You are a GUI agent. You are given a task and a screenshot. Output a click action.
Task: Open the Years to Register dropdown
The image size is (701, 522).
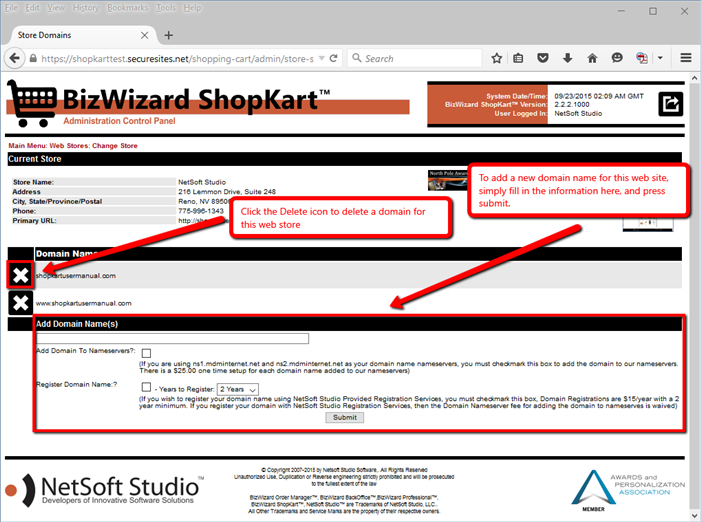[238, 389]
